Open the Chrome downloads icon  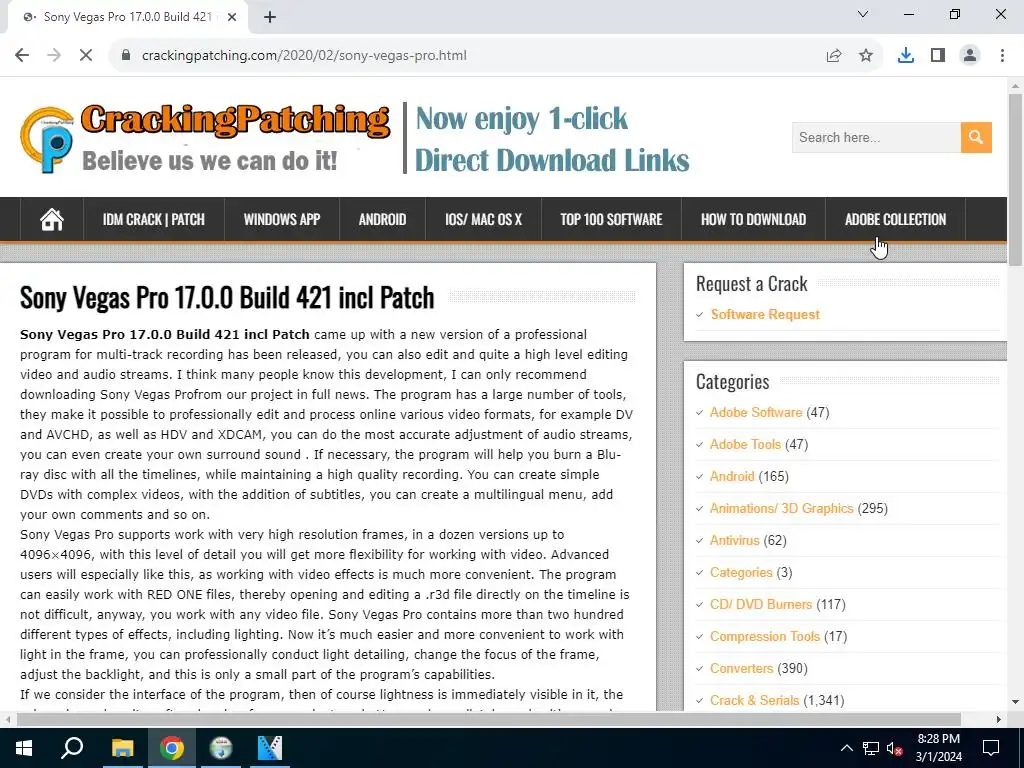pos(906,56)
